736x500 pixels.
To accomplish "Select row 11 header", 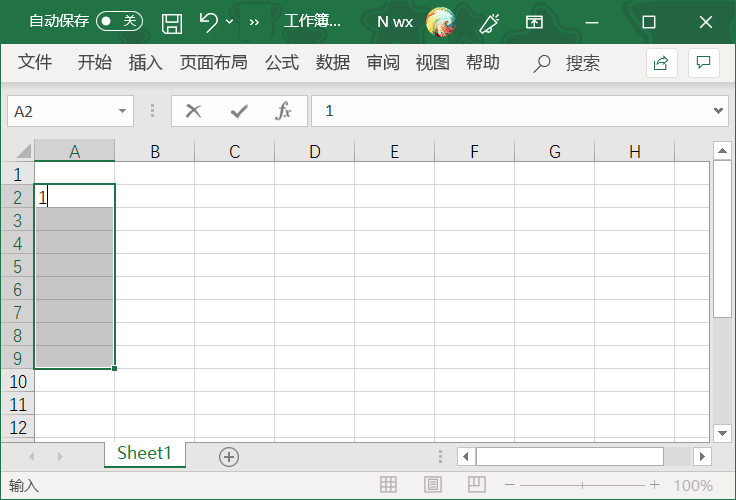I will 17,404.
